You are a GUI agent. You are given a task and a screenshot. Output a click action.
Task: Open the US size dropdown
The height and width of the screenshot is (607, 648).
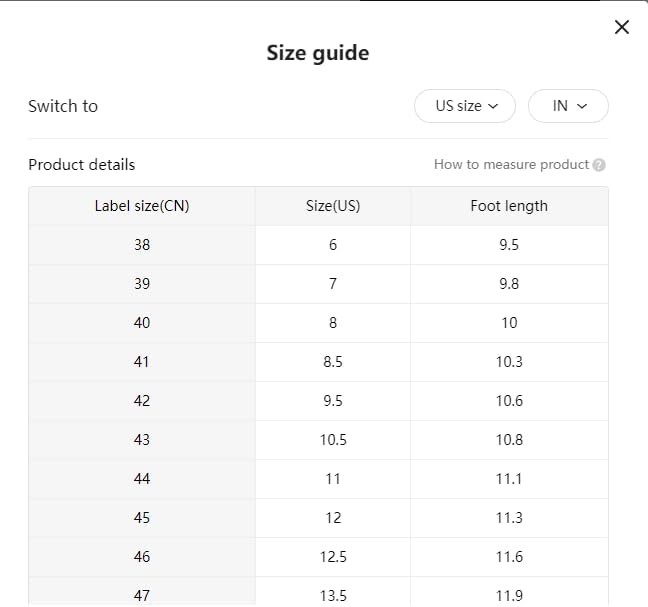465,106
